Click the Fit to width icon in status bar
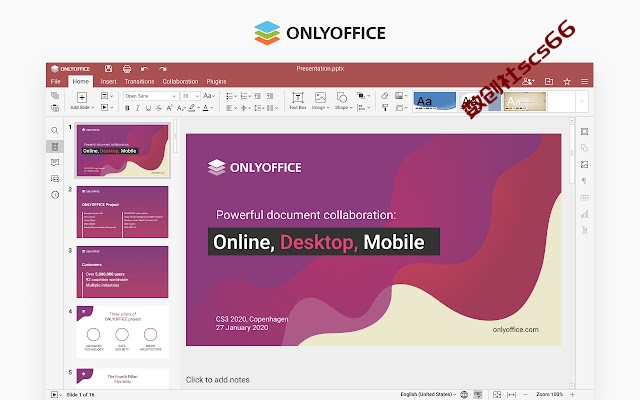 point(511,394)
